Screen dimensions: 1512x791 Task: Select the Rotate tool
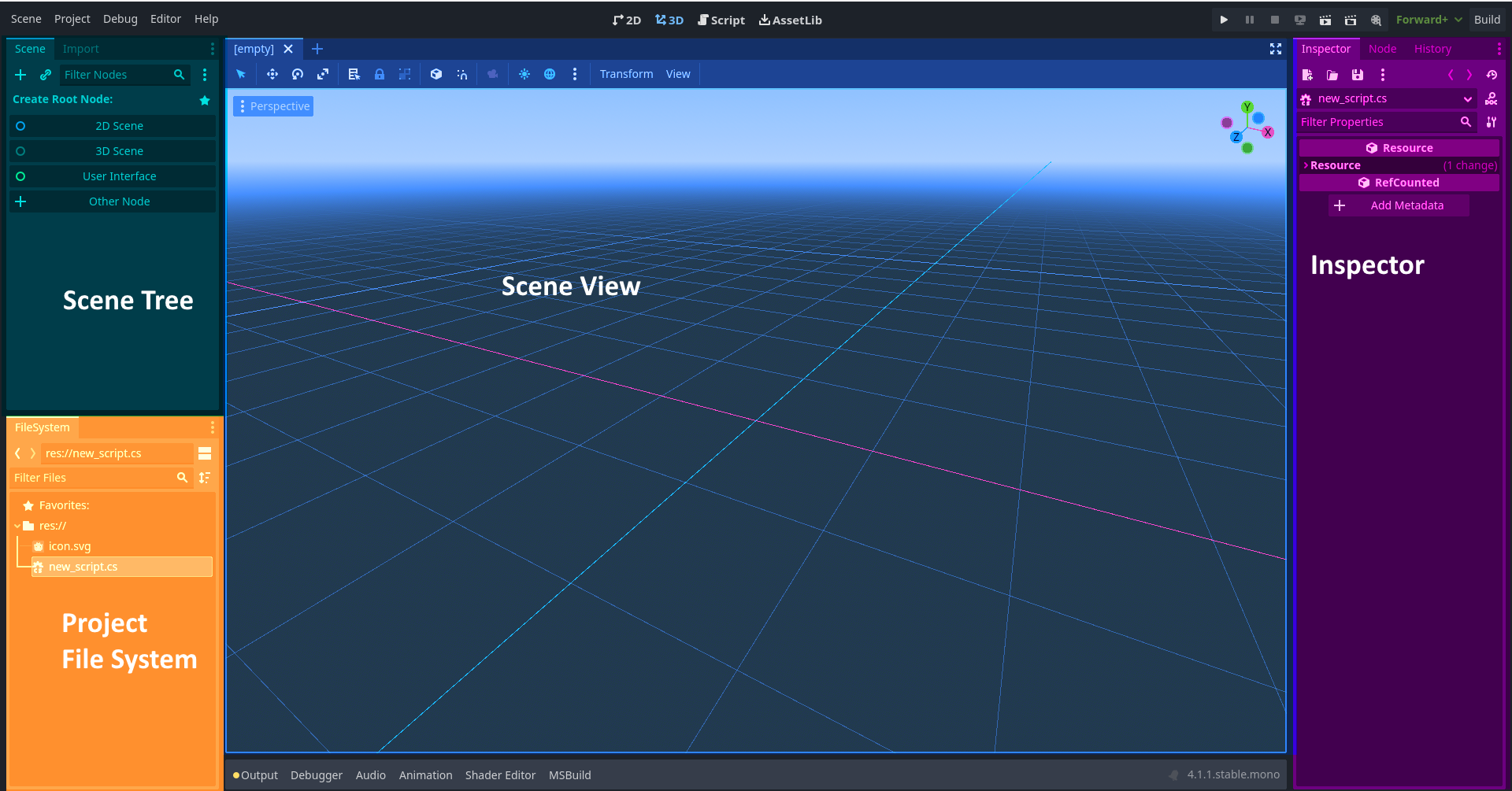click(297, 74)
